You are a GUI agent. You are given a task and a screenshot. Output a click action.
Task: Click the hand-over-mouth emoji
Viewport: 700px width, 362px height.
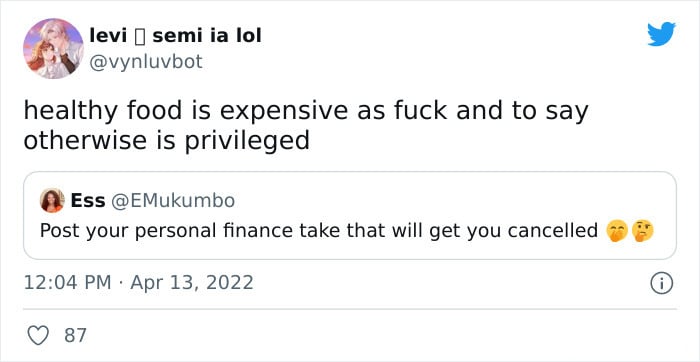tap(617, 232)
